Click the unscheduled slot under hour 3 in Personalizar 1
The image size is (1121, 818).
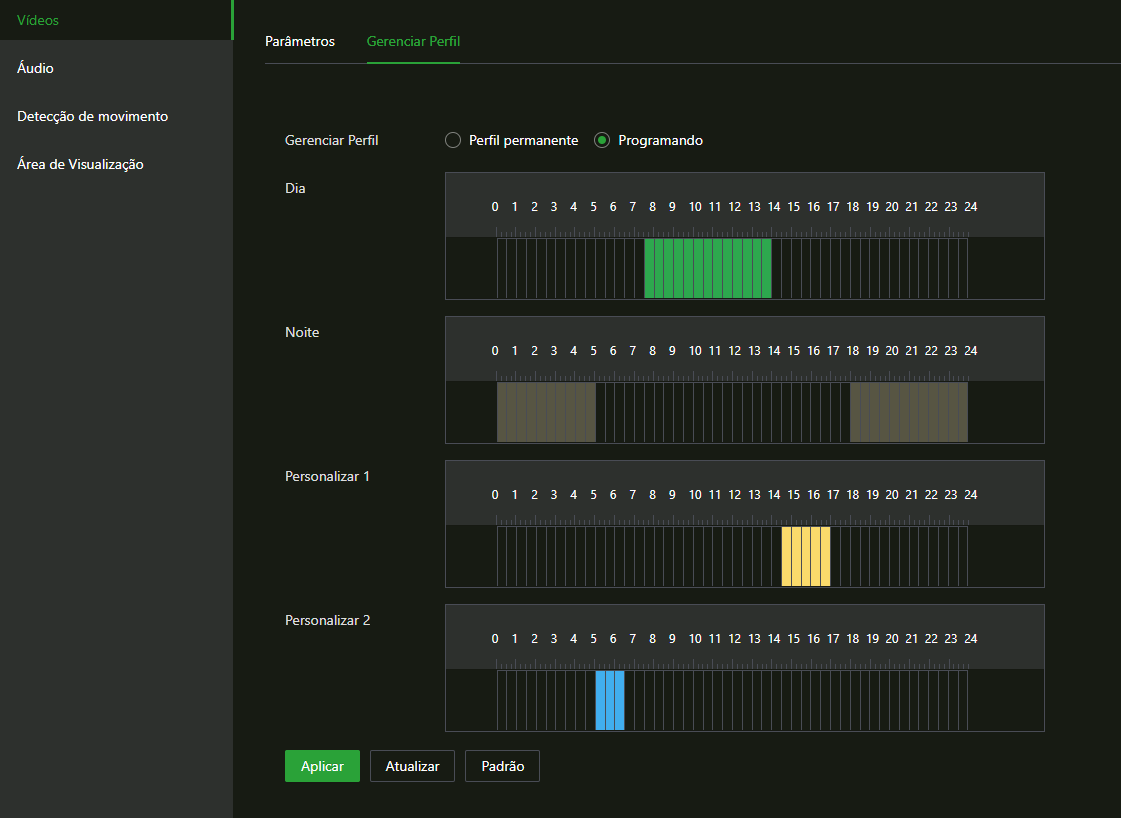560,556
